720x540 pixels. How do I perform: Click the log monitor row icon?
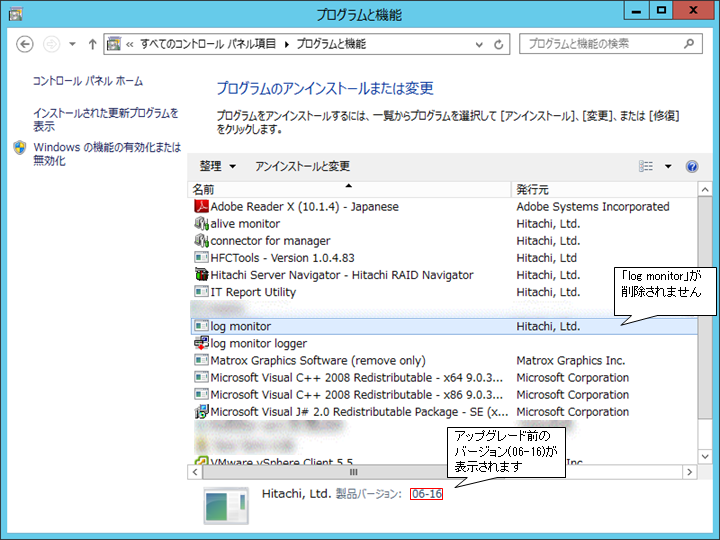pos(201,326)
